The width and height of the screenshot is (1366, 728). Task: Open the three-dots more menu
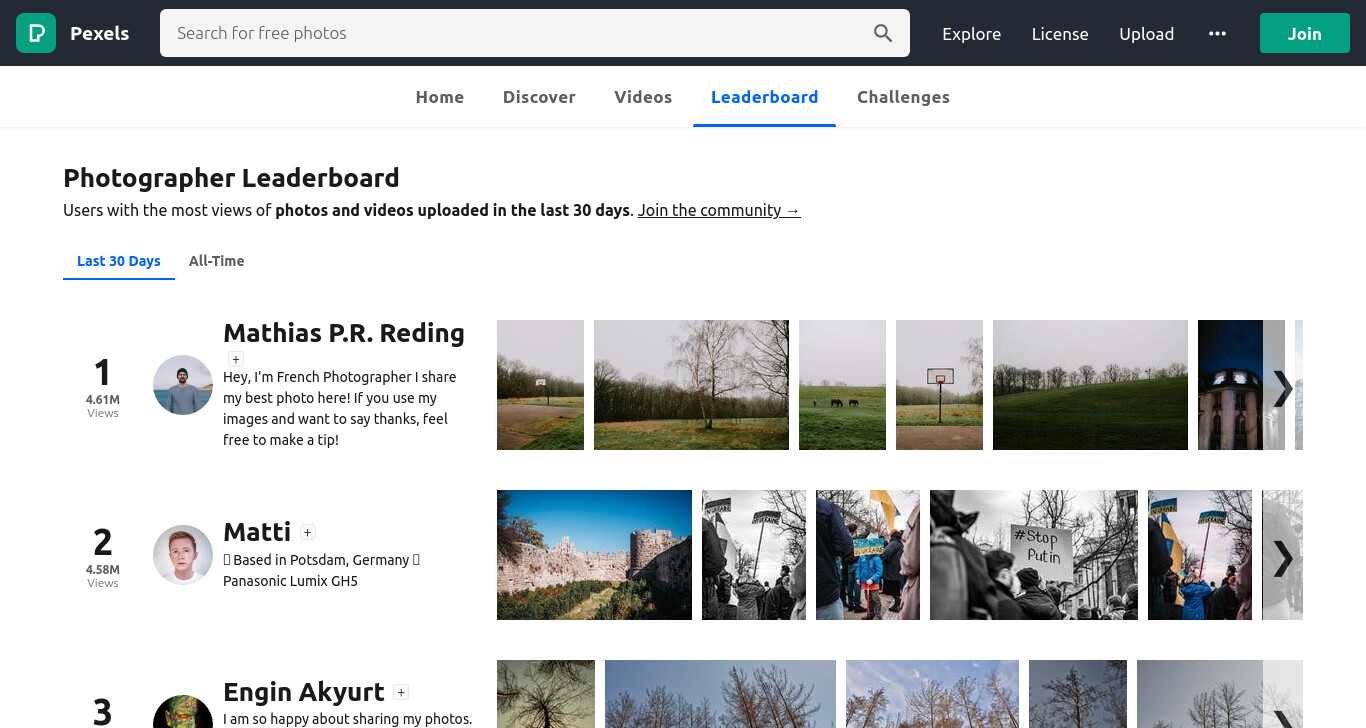[1217, 33]
